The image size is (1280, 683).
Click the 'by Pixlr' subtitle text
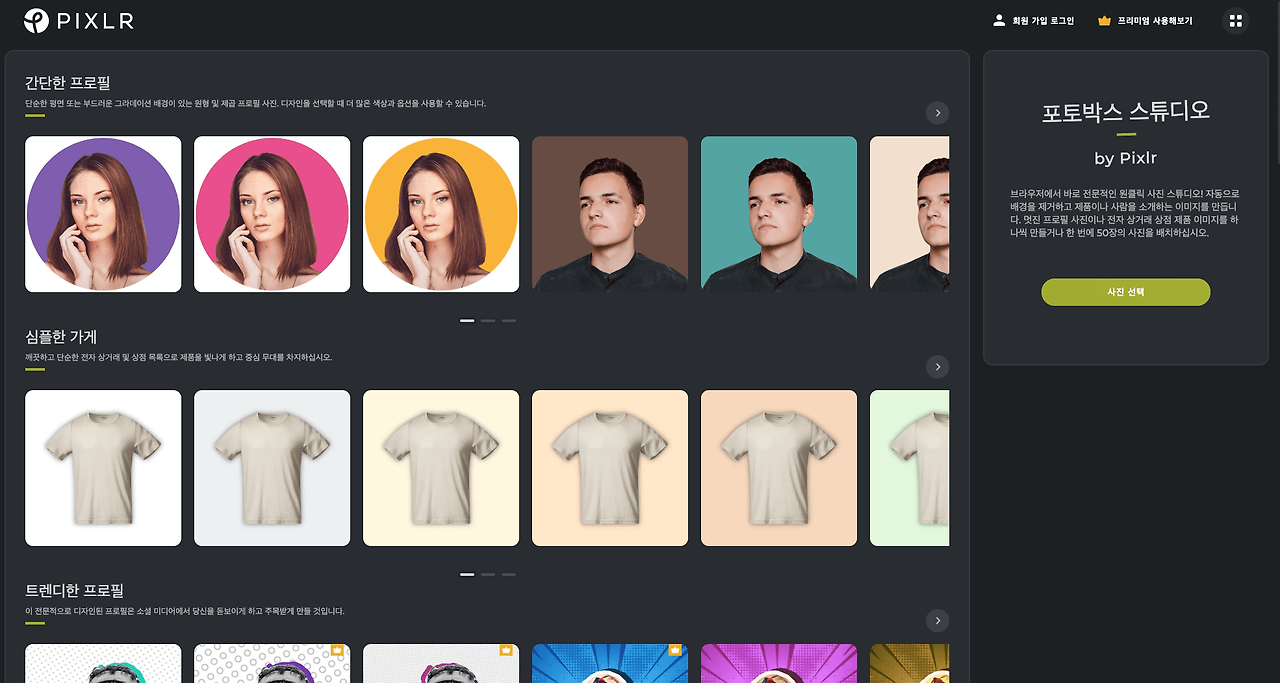tap(1126, 158)
